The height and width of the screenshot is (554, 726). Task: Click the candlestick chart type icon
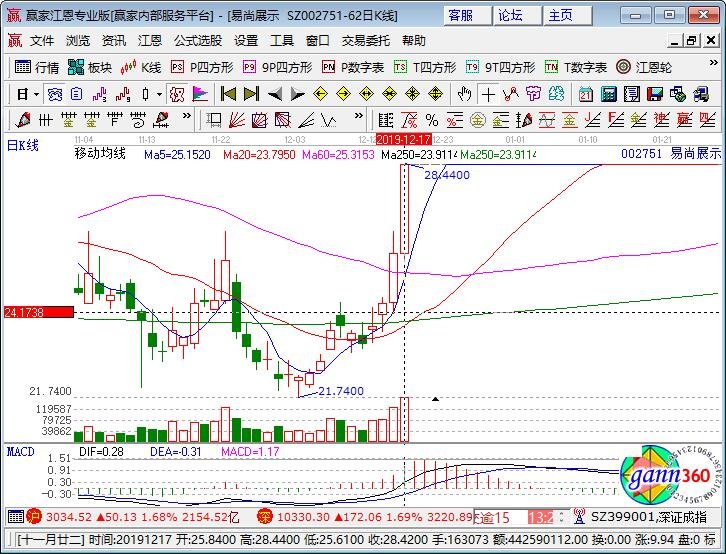(x=146, y=95)
